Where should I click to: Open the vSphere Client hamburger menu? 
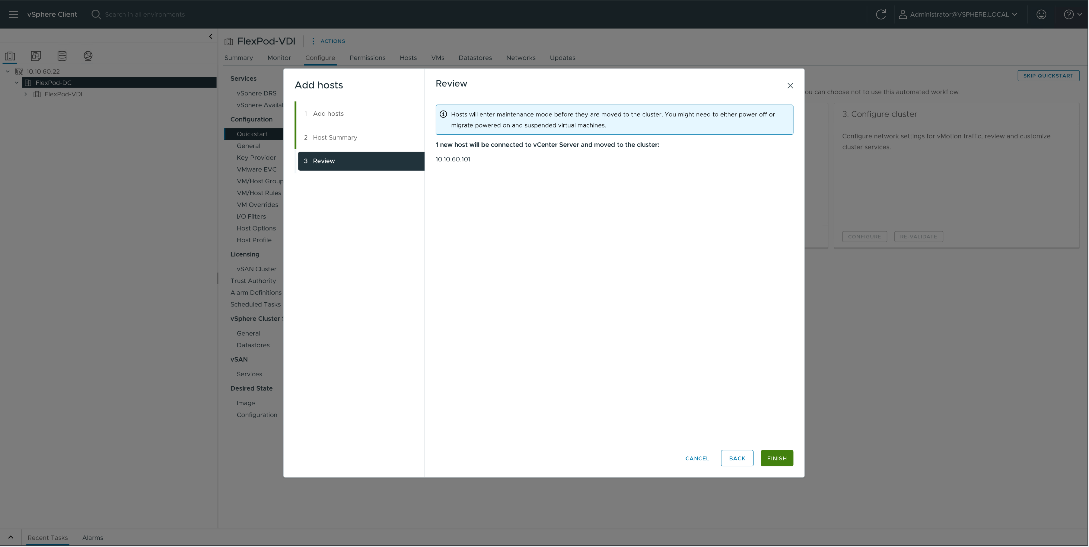pyautogui.click(x=13, y=14)
